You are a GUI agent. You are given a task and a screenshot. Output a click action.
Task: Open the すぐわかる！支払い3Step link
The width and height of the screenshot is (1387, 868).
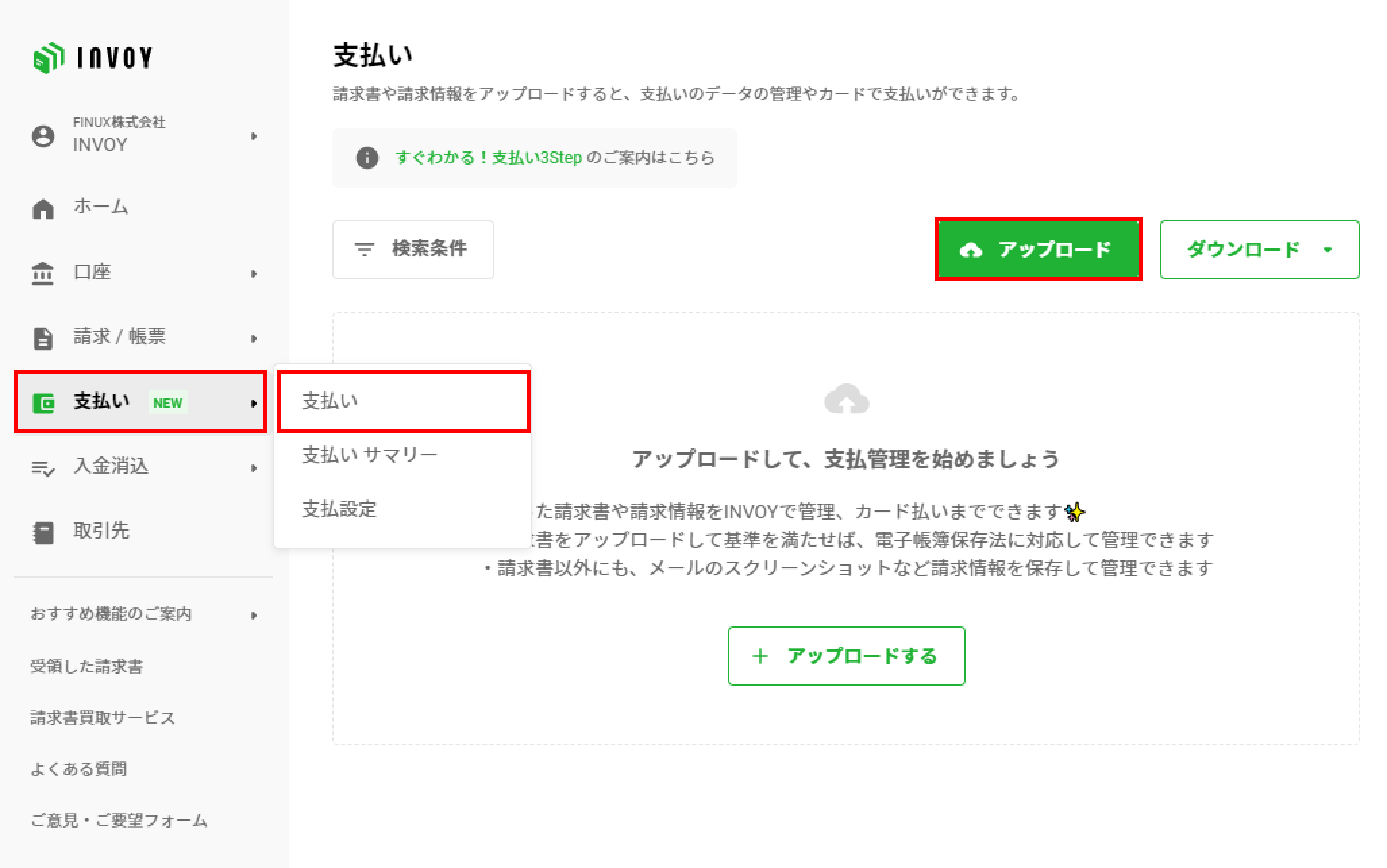point(488,158)
